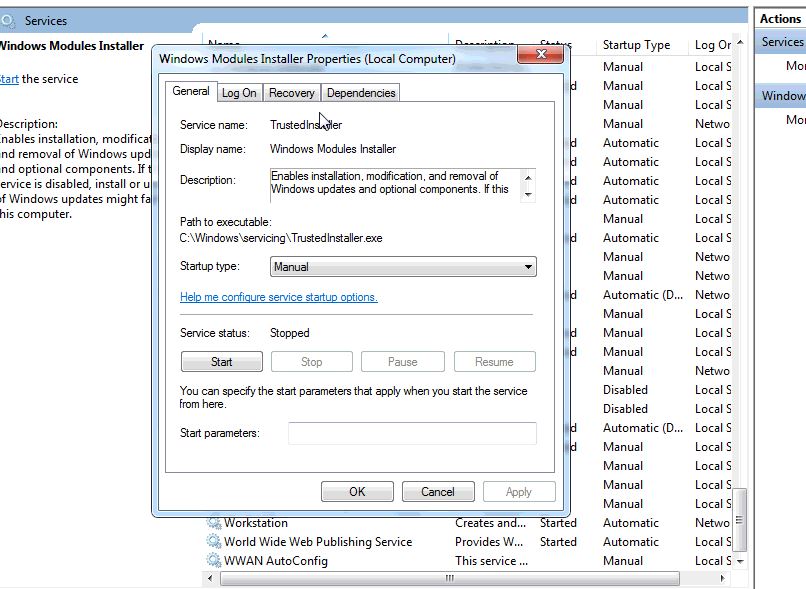The image size is (806, 589).
Task: Close the properties dialog with X
Action: [x=541, y=54]
